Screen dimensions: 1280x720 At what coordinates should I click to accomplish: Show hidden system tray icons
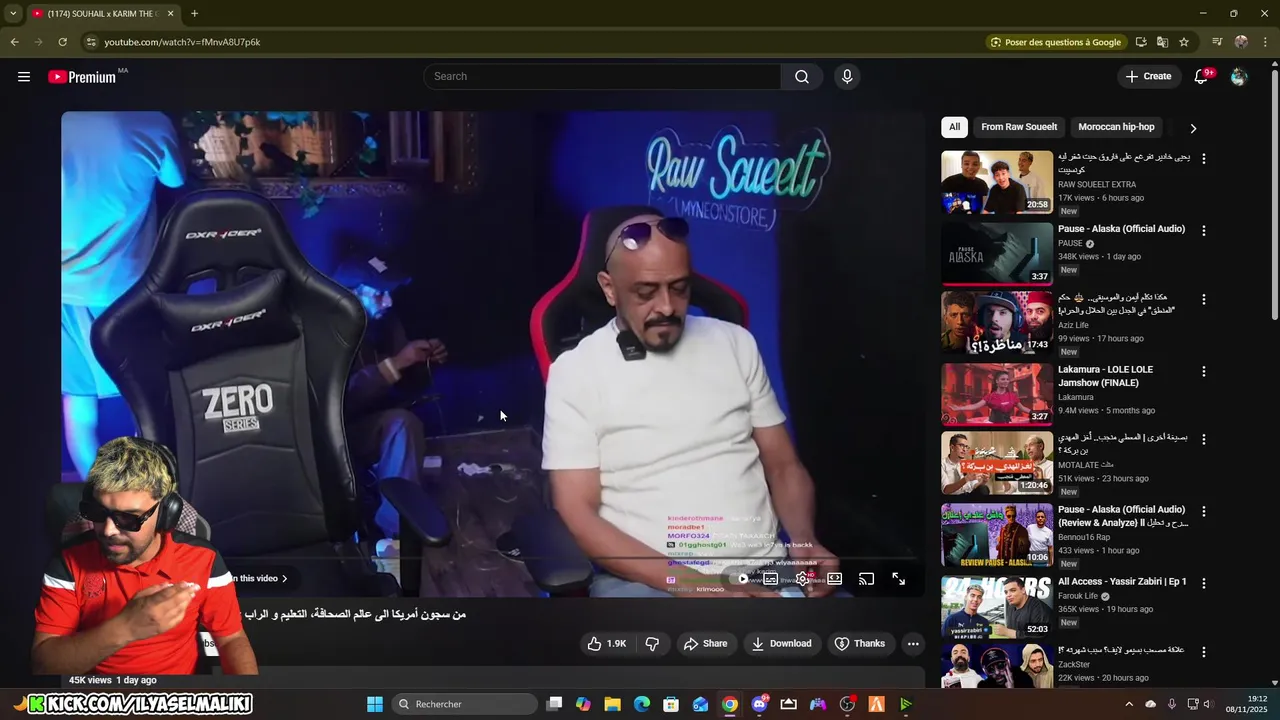click(x=1129, y=704)
